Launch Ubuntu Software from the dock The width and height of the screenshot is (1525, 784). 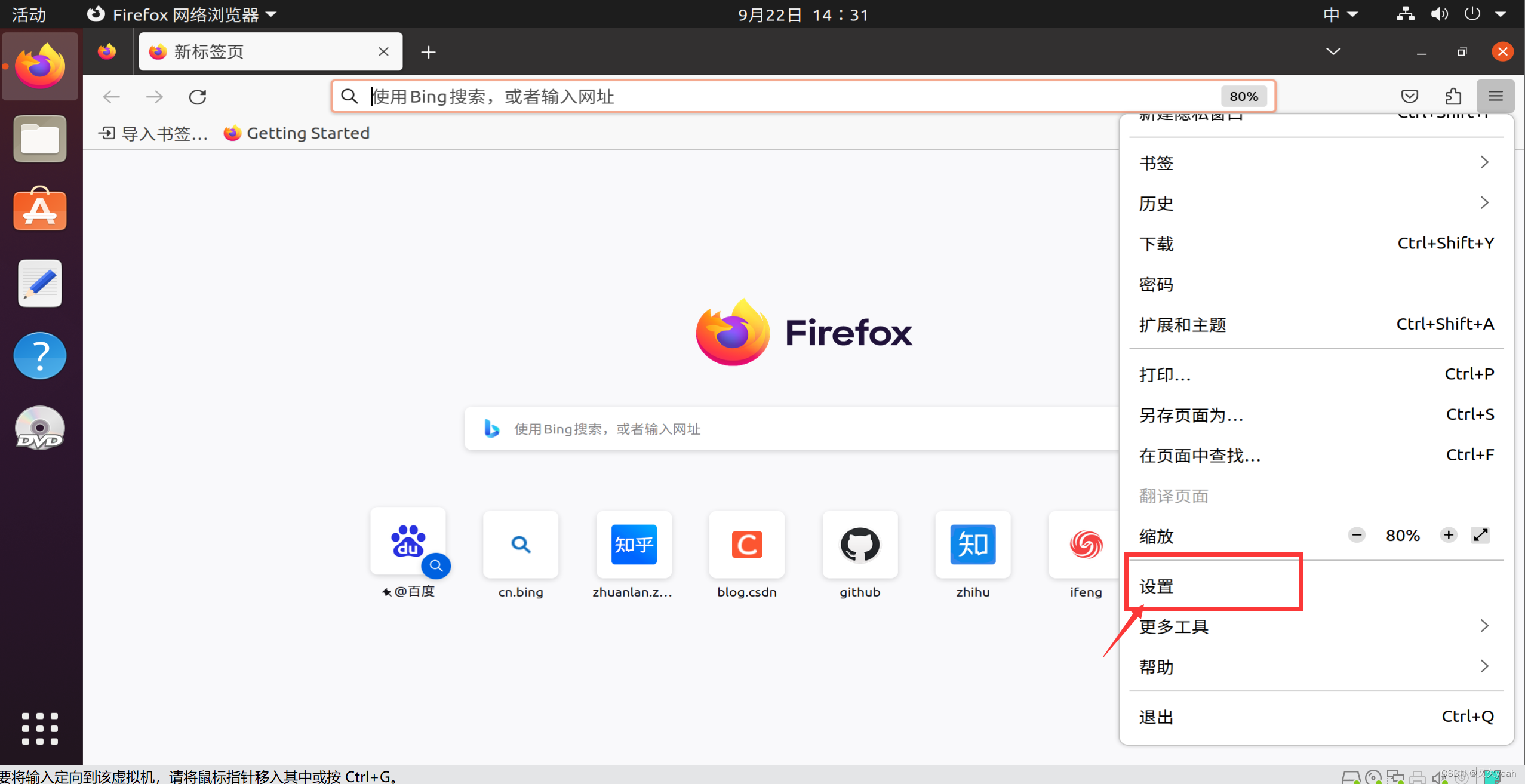click(x=40, y=210)
